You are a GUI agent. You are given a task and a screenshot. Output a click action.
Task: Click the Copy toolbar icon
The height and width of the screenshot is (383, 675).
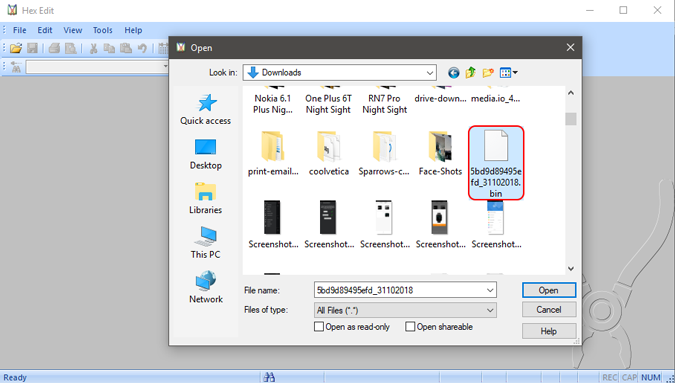click(x=109, y=48)
